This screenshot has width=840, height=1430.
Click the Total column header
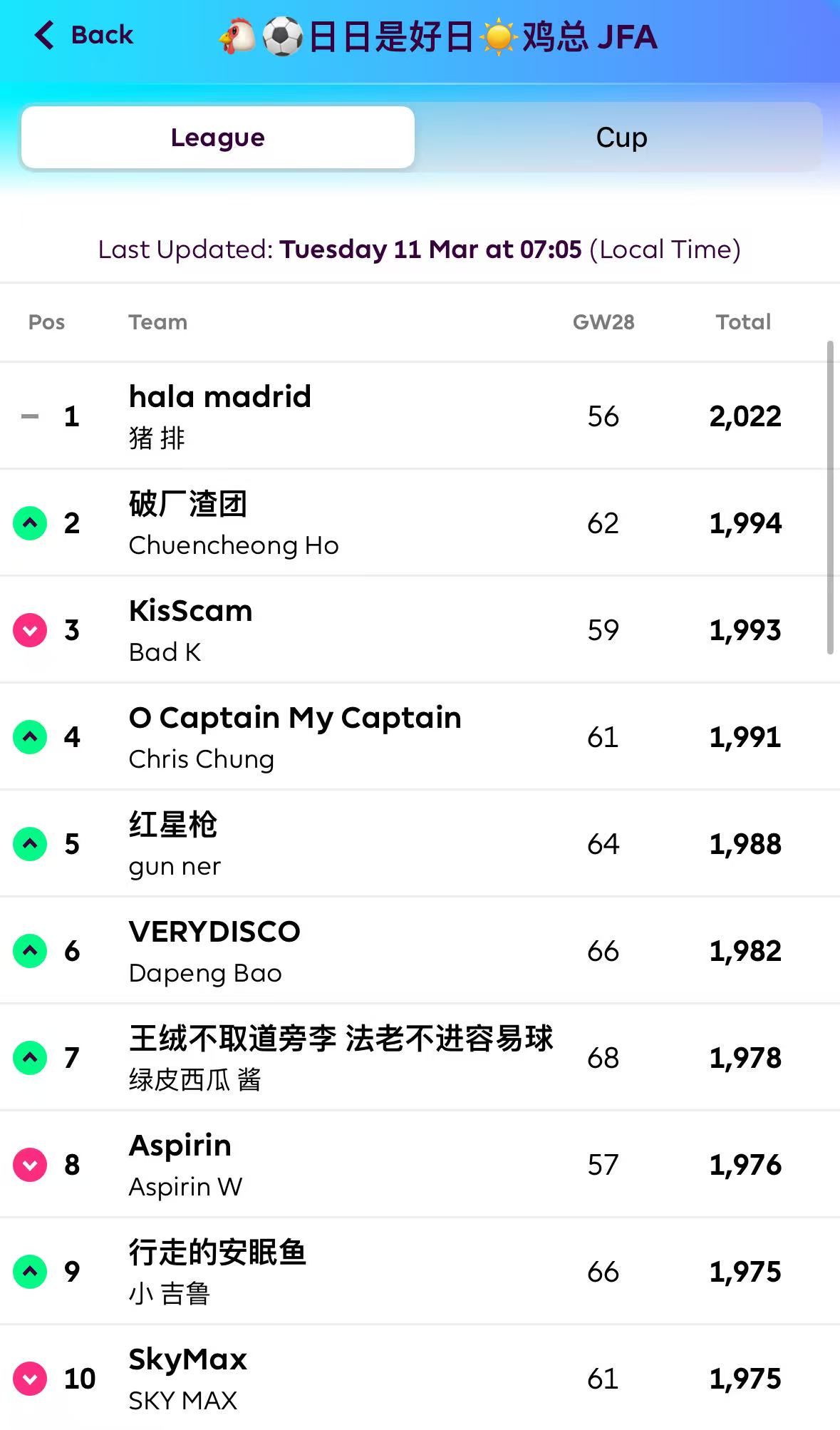pos(743,322)
